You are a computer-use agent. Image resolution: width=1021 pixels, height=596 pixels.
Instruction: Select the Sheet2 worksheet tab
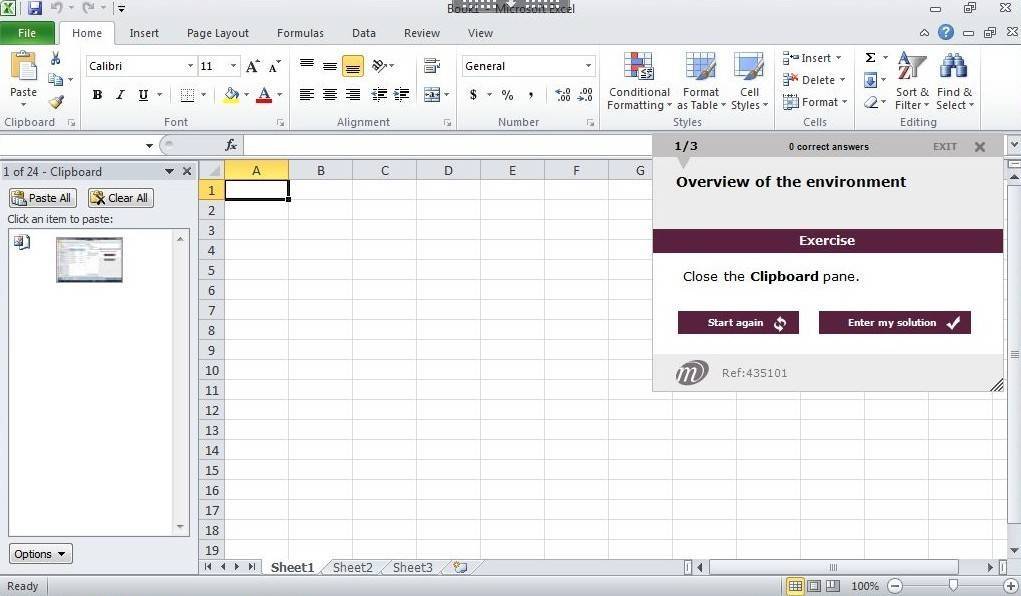(352, 567)
